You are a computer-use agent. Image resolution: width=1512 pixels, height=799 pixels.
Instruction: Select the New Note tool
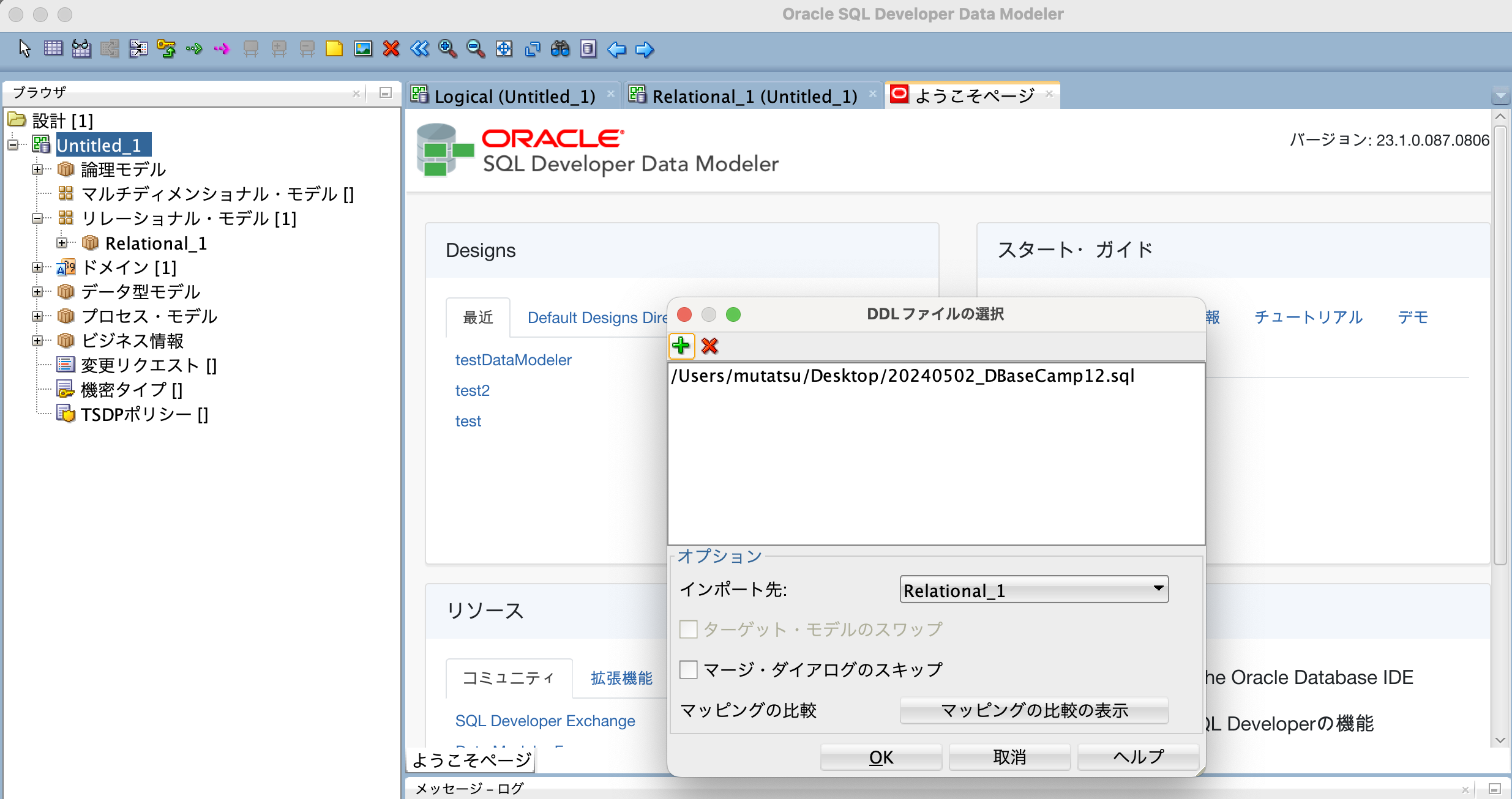click(x=334, y=49)
